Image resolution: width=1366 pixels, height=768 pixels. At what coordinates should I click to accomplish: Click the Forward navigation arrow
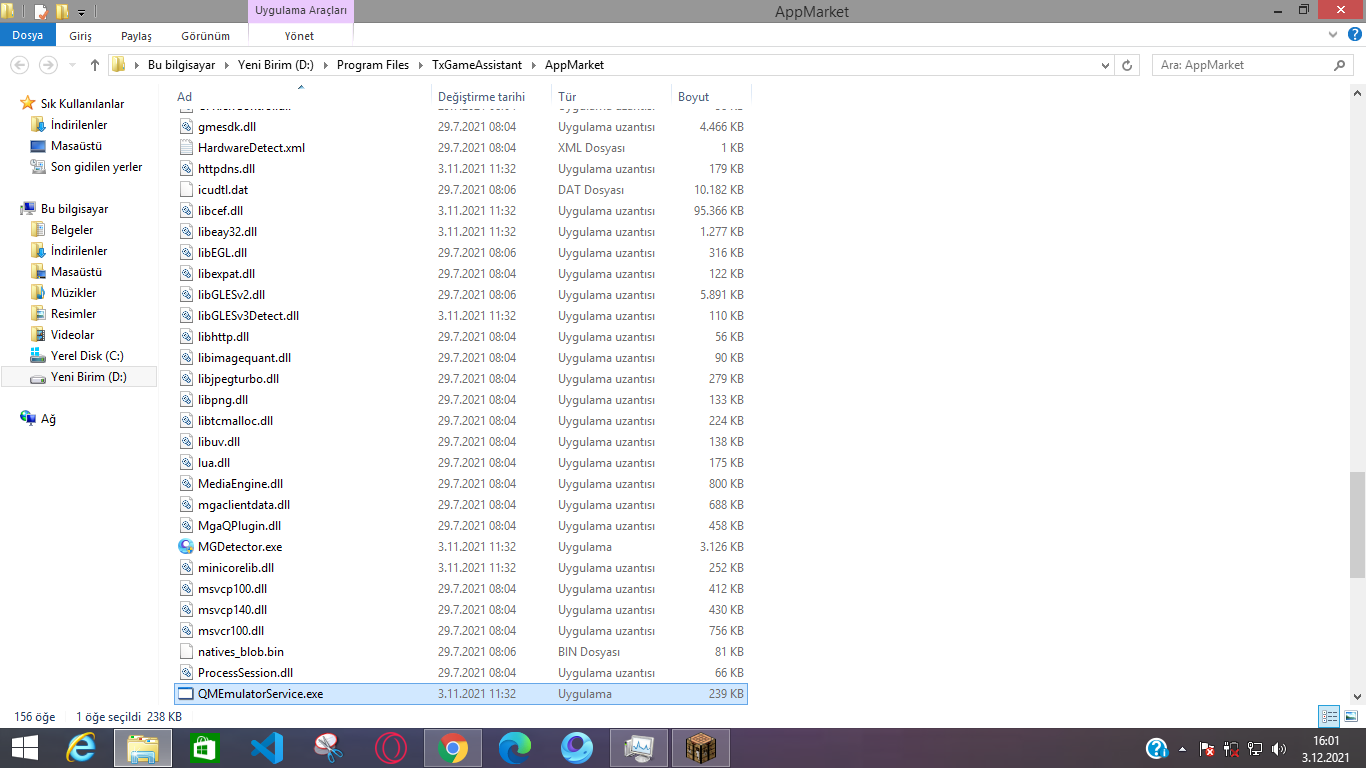tap(48, 65)
